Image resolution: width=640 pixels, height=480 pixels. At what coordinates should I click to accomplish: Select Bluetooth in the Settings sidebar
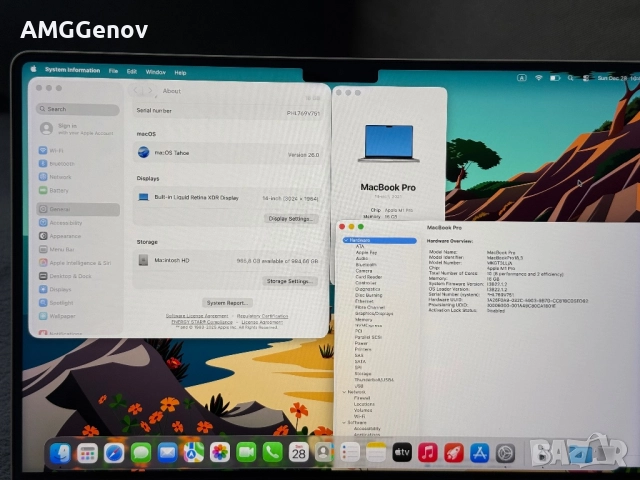point(57,164)
